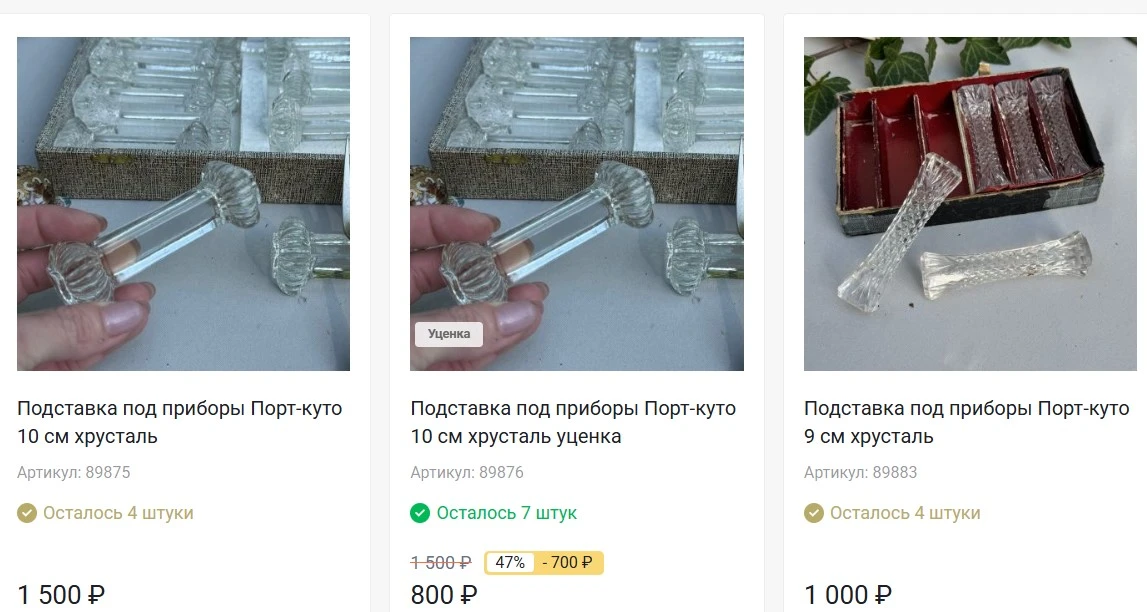This screenshot has height=612, width=1147.
Task: Open the '10 см хрусталь уценка' product title
Action: tap(573, 422)
